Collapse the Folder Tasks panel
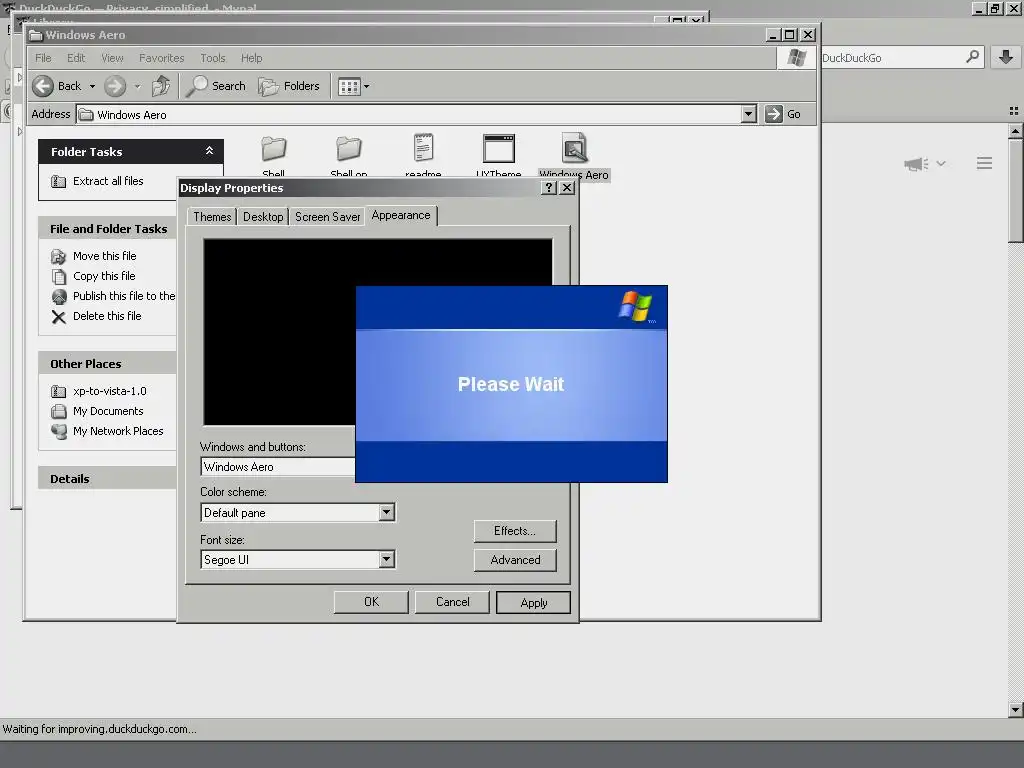Image resolution: width=1024 pixels, height=768 pixels. click(x=209, y=151)
